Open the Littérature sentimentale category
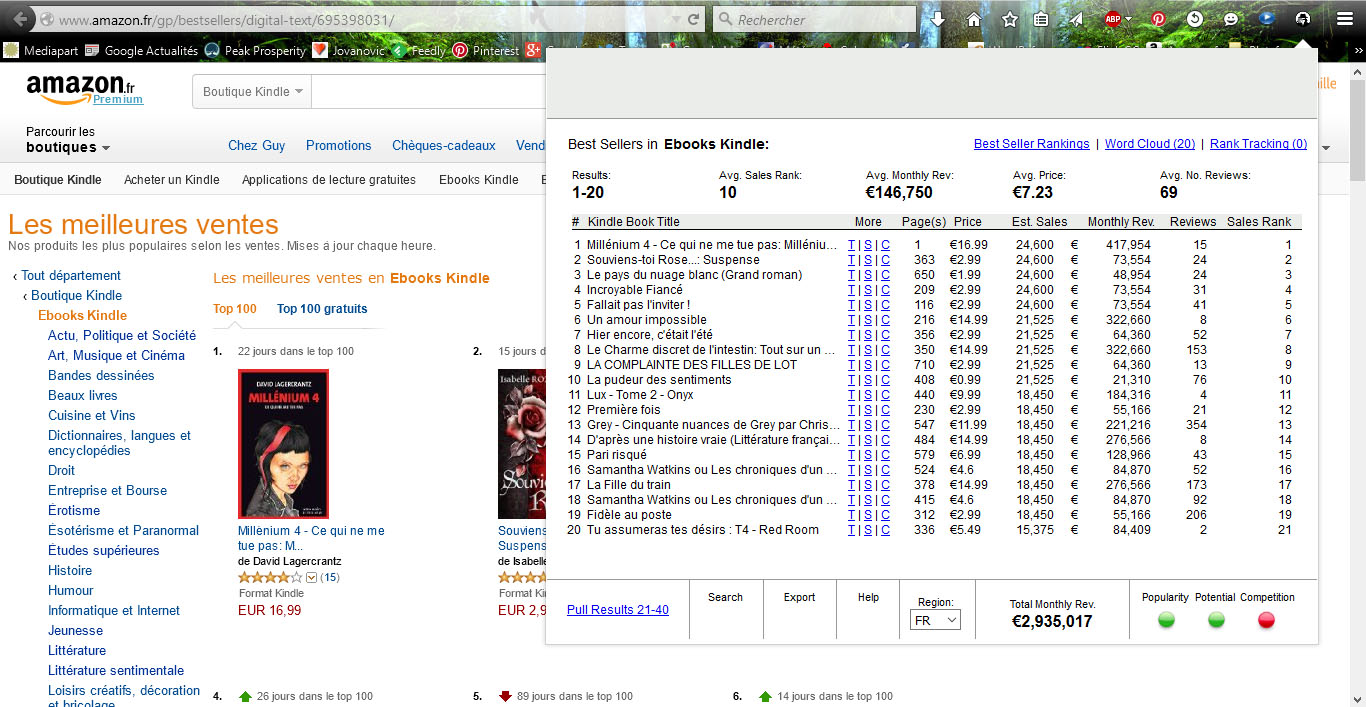Image resolution: width=1366 pixels, height=707 pixels. [116, 671]
